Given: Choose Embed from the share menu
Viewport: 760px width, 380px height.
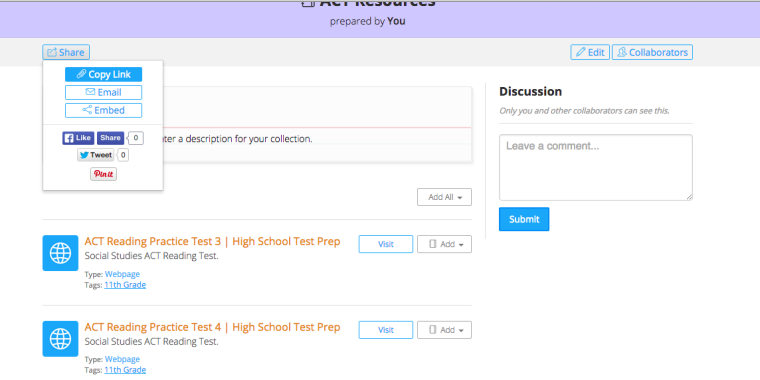Looking at the screenshot, I should point(103,110).
